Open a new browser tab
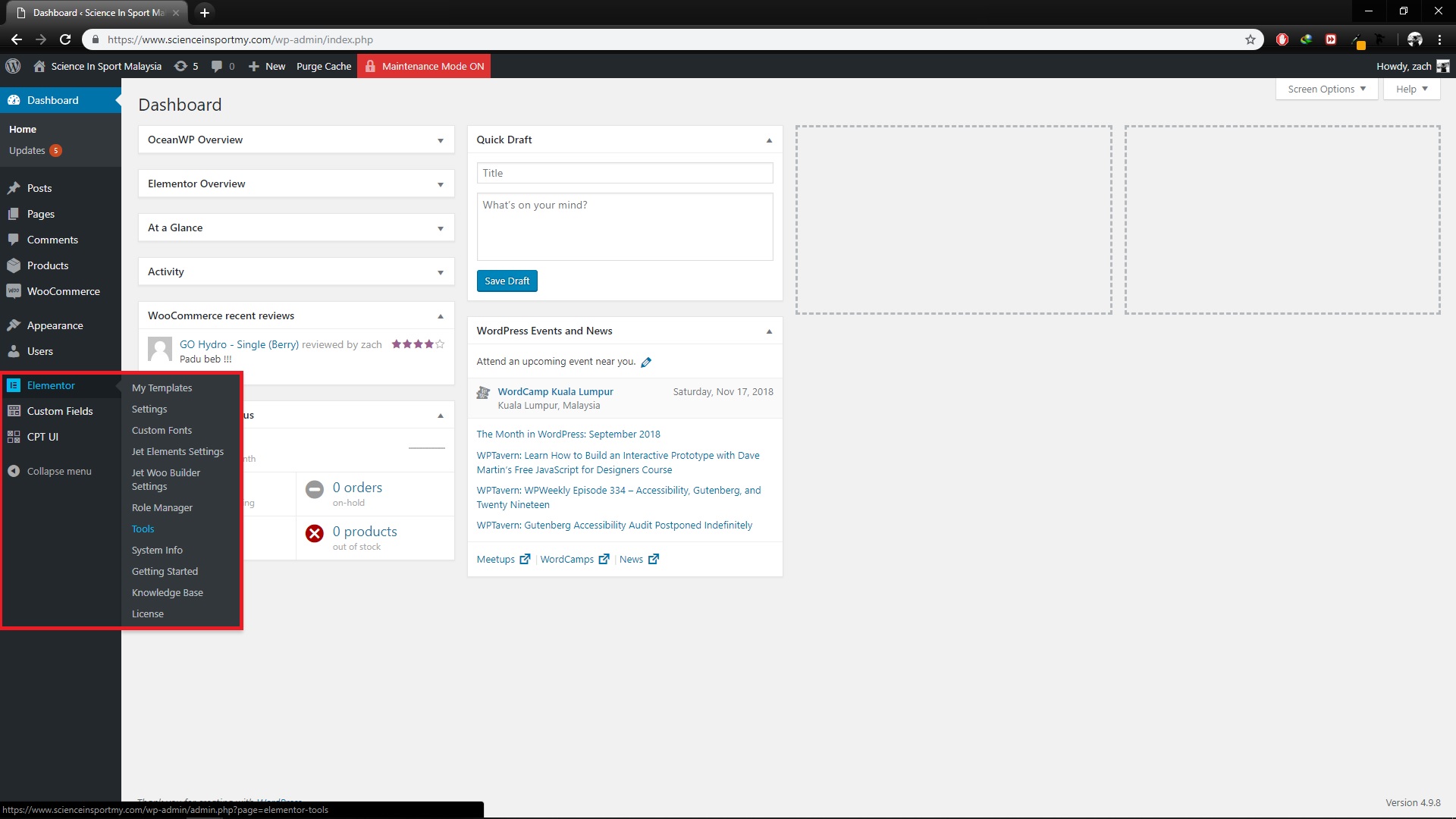 click(x=204, y=12)
